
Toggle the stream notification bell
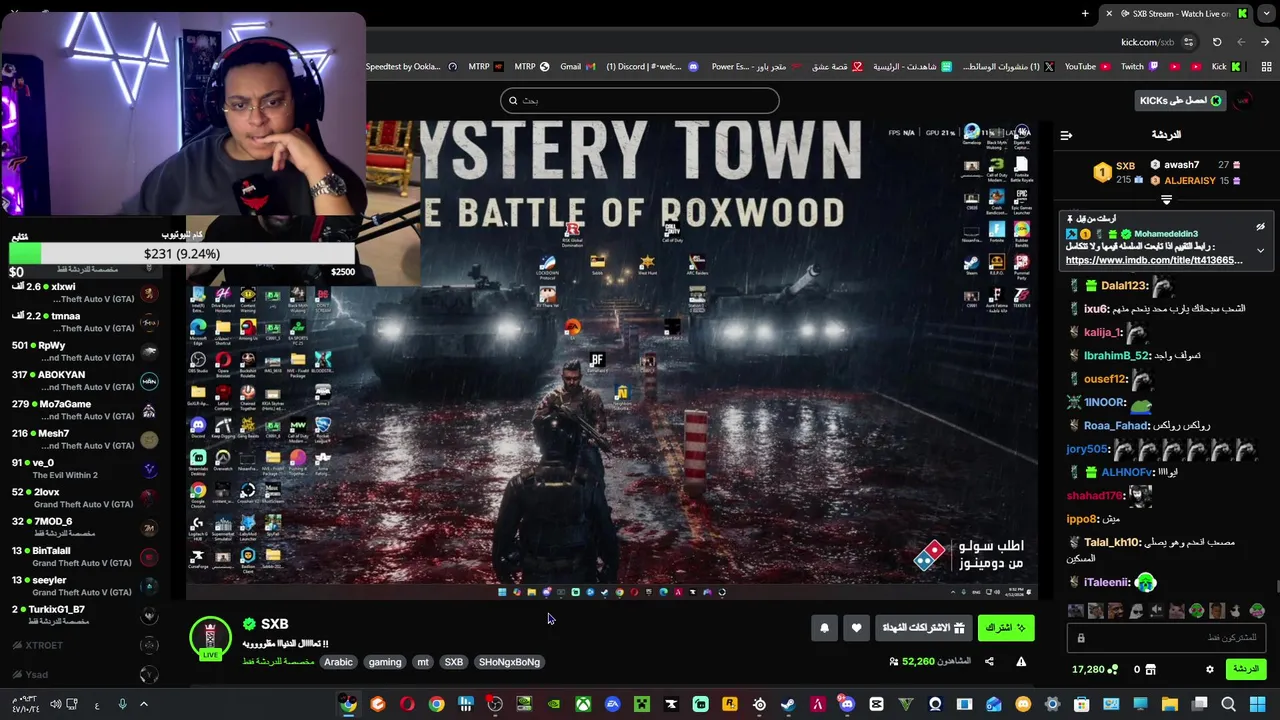coord(824,628)
